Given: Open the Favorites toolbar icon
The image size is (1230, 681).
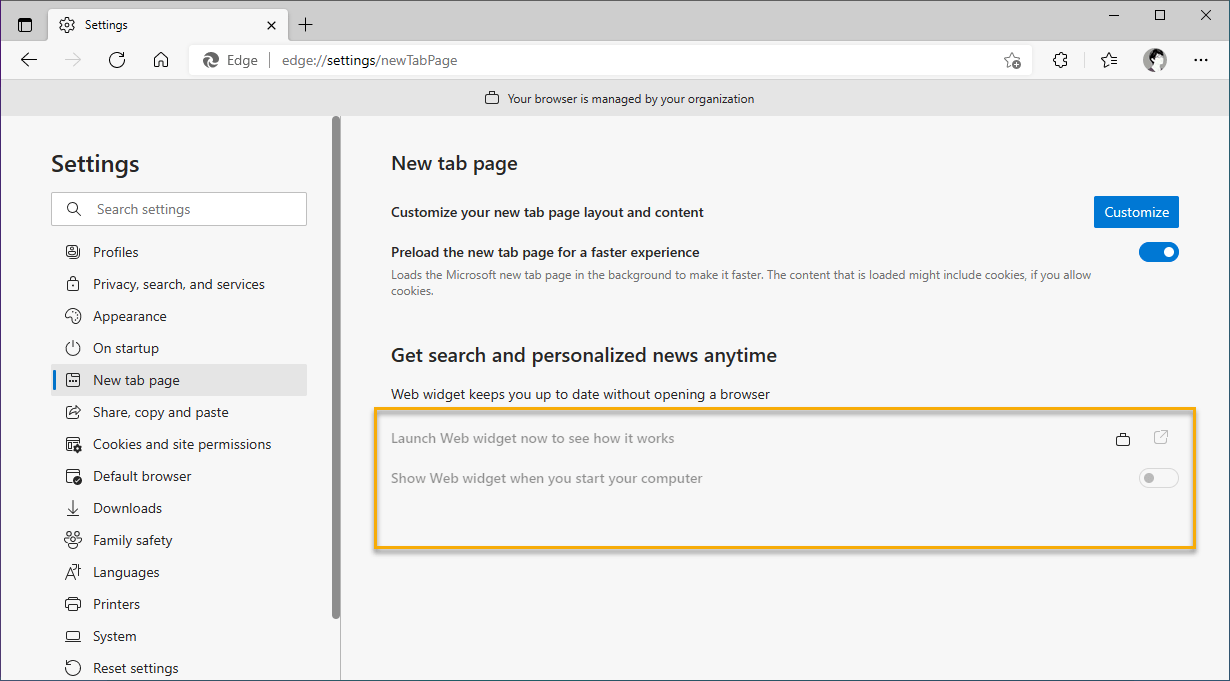Looking at the screenshot, I should coord(1108,60).
